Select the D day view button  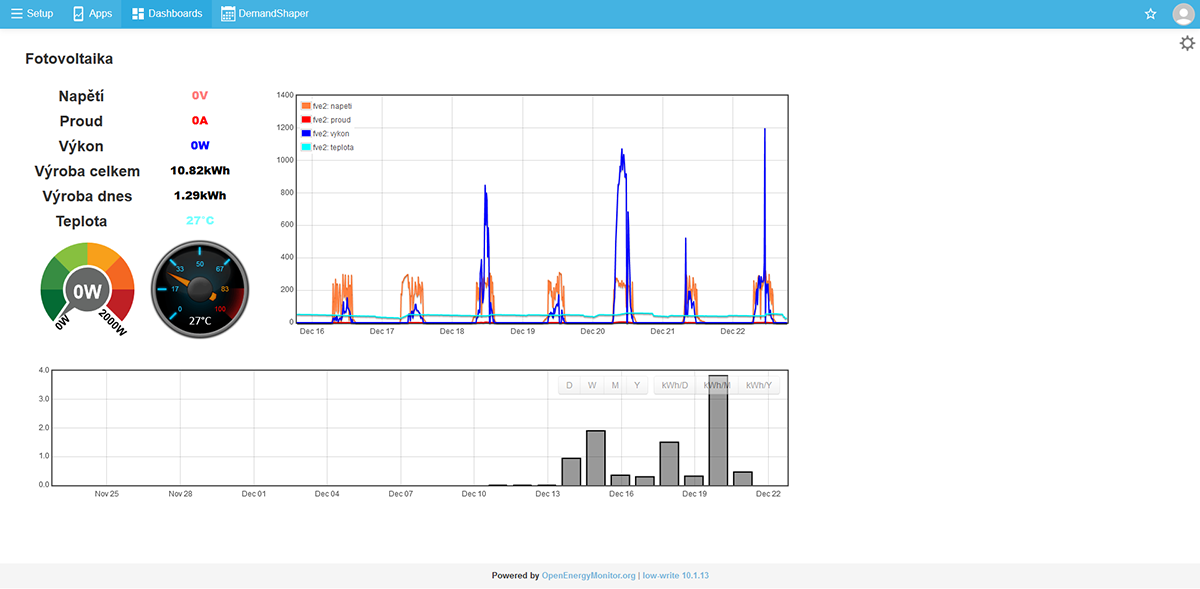(x=569, y=385)
